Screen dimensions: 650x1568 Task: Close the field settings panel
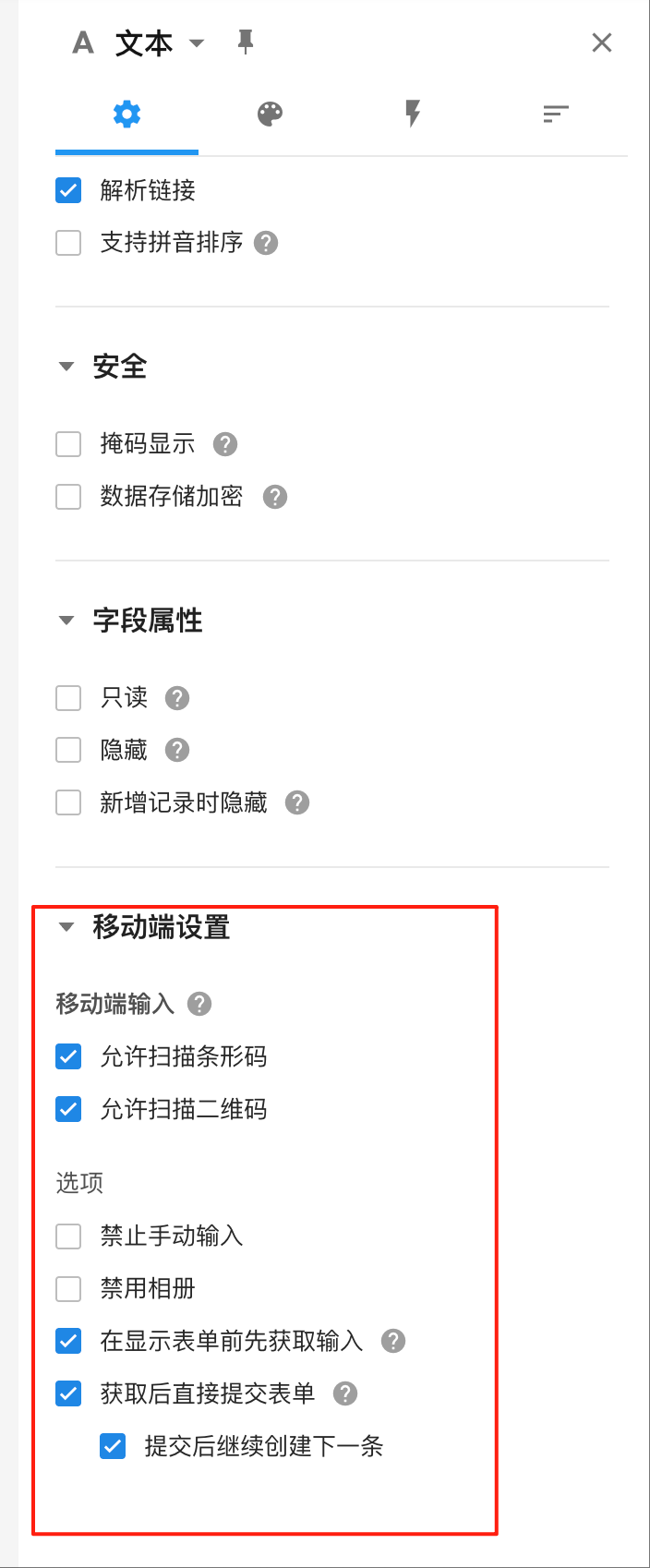(x=602, y=42)
